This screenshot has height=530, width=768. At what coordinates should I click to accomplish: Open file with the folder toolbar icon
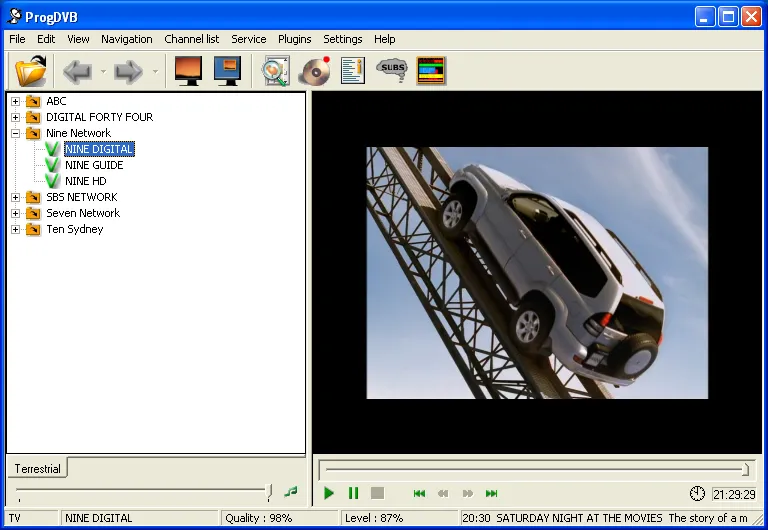[31, 71]
